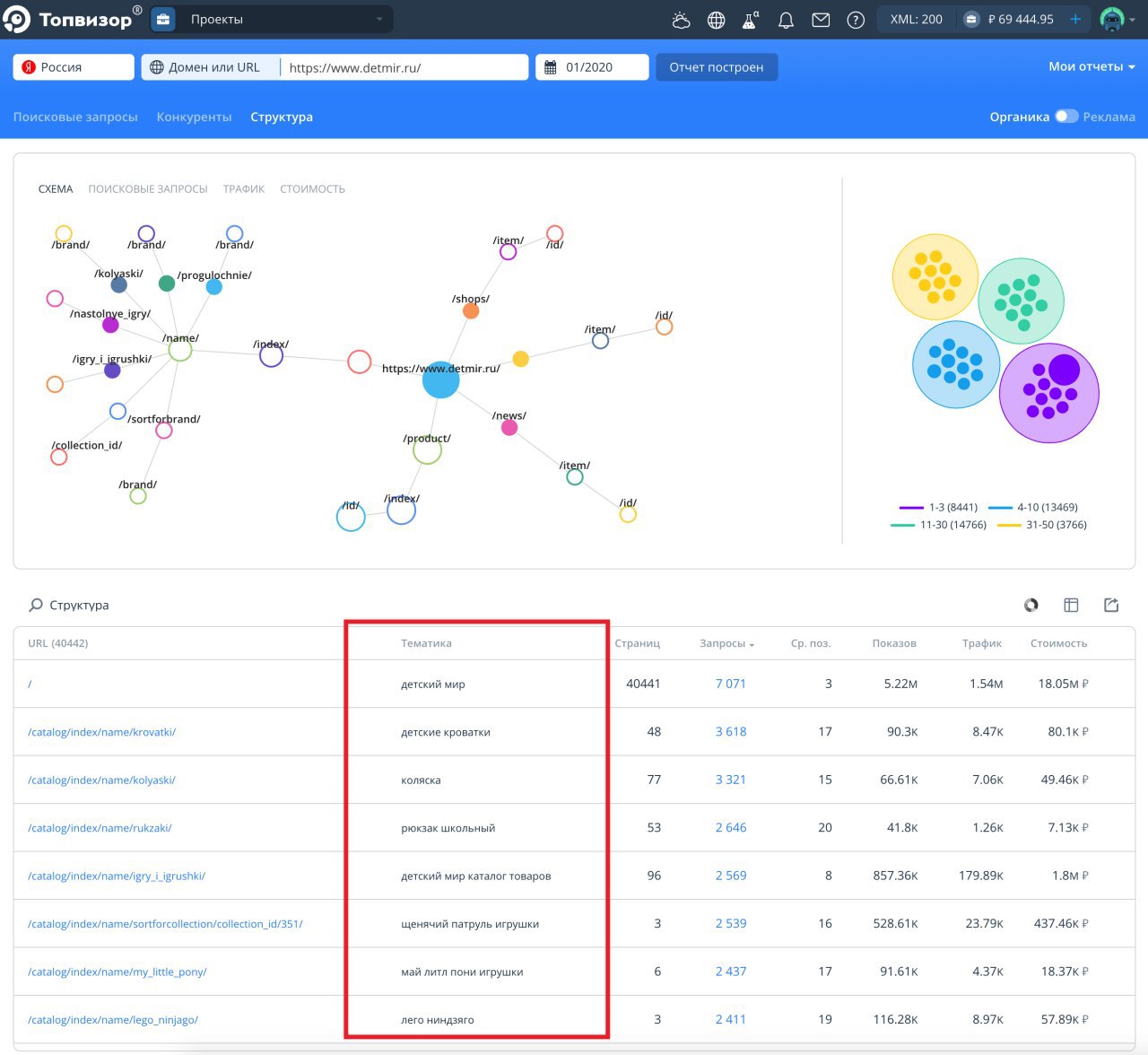Click the yellow bubble cluster
The image size is (1148, 1055).
935,277
